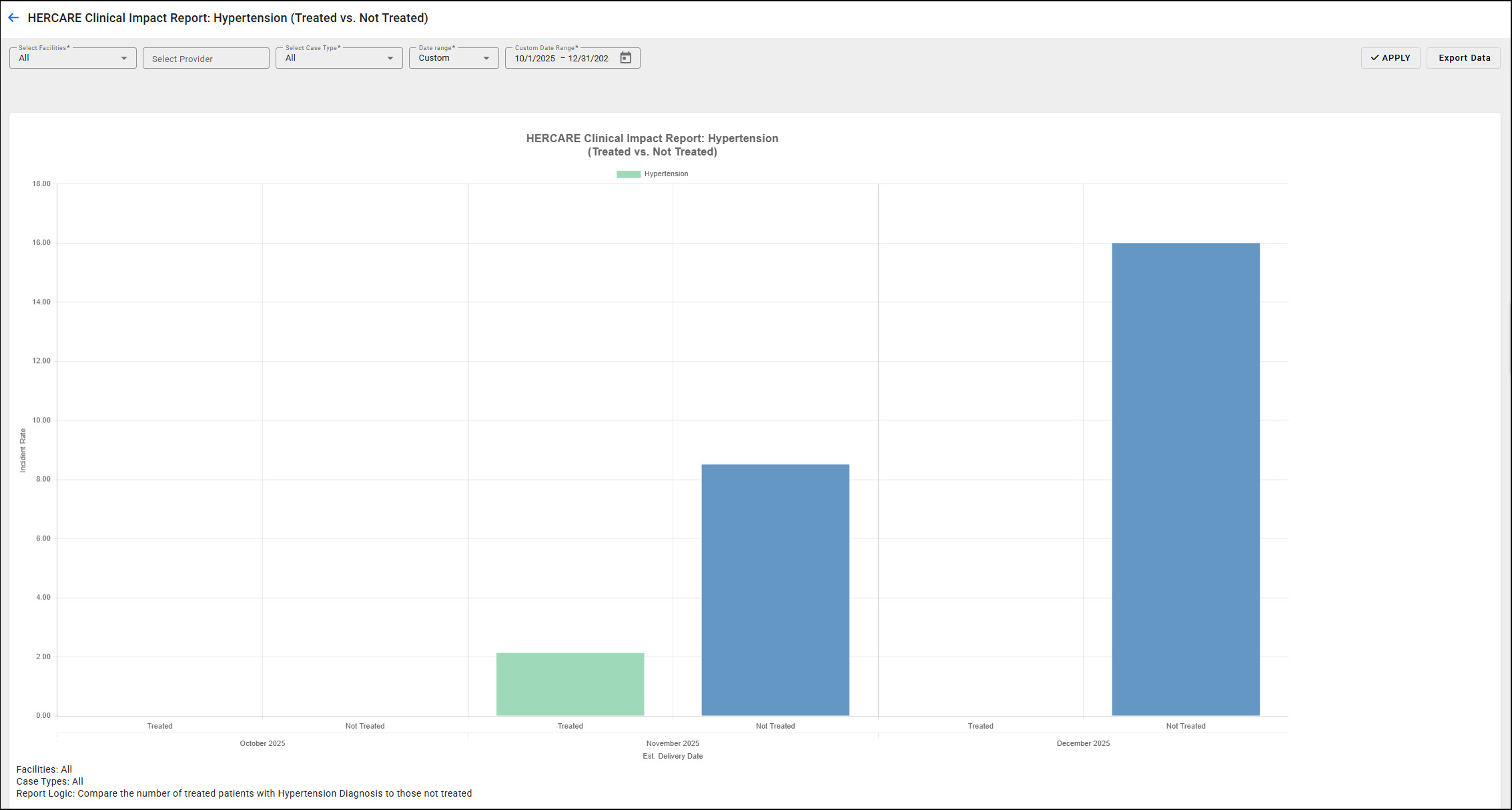This screenshot has width=1512, height=810.
Task: Expand the Select Facilities dropdown arrow
Action: tap(123, 59)
